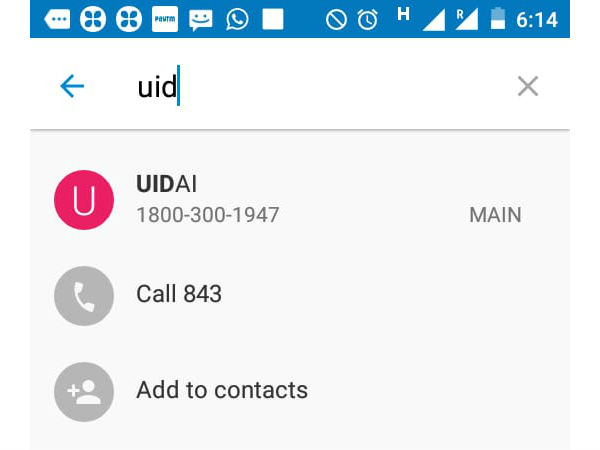Select the UIDAI contact name
Image resolution: width=600 pixels, height=450 pixels.
point(166,184)
